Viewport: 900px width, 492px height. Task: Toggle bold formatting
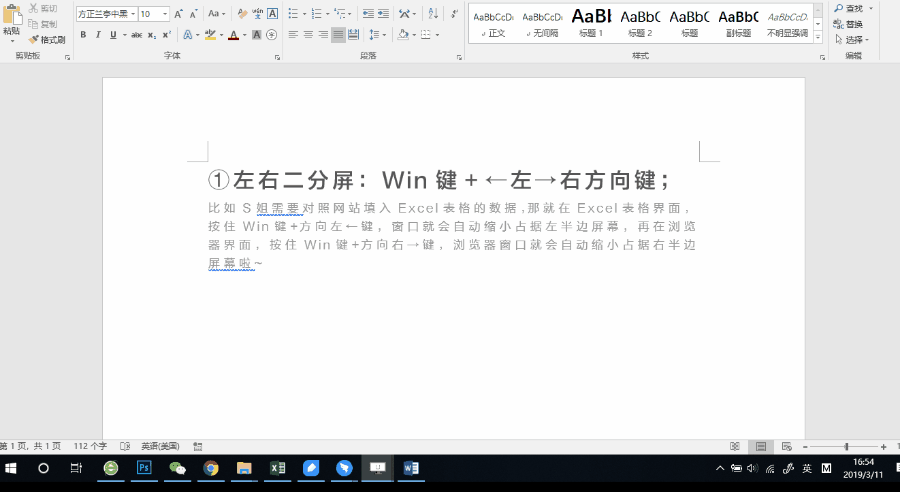(x=83, y=35)
